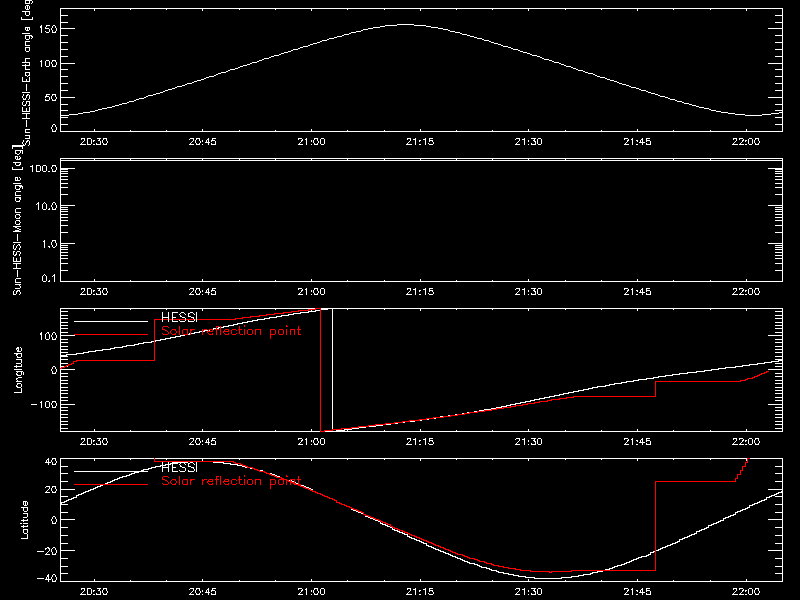Screen dimensions: 800x600
Task: Select Solar reflection point legend in Longitude plot
Action: click(x=231, y=331)
